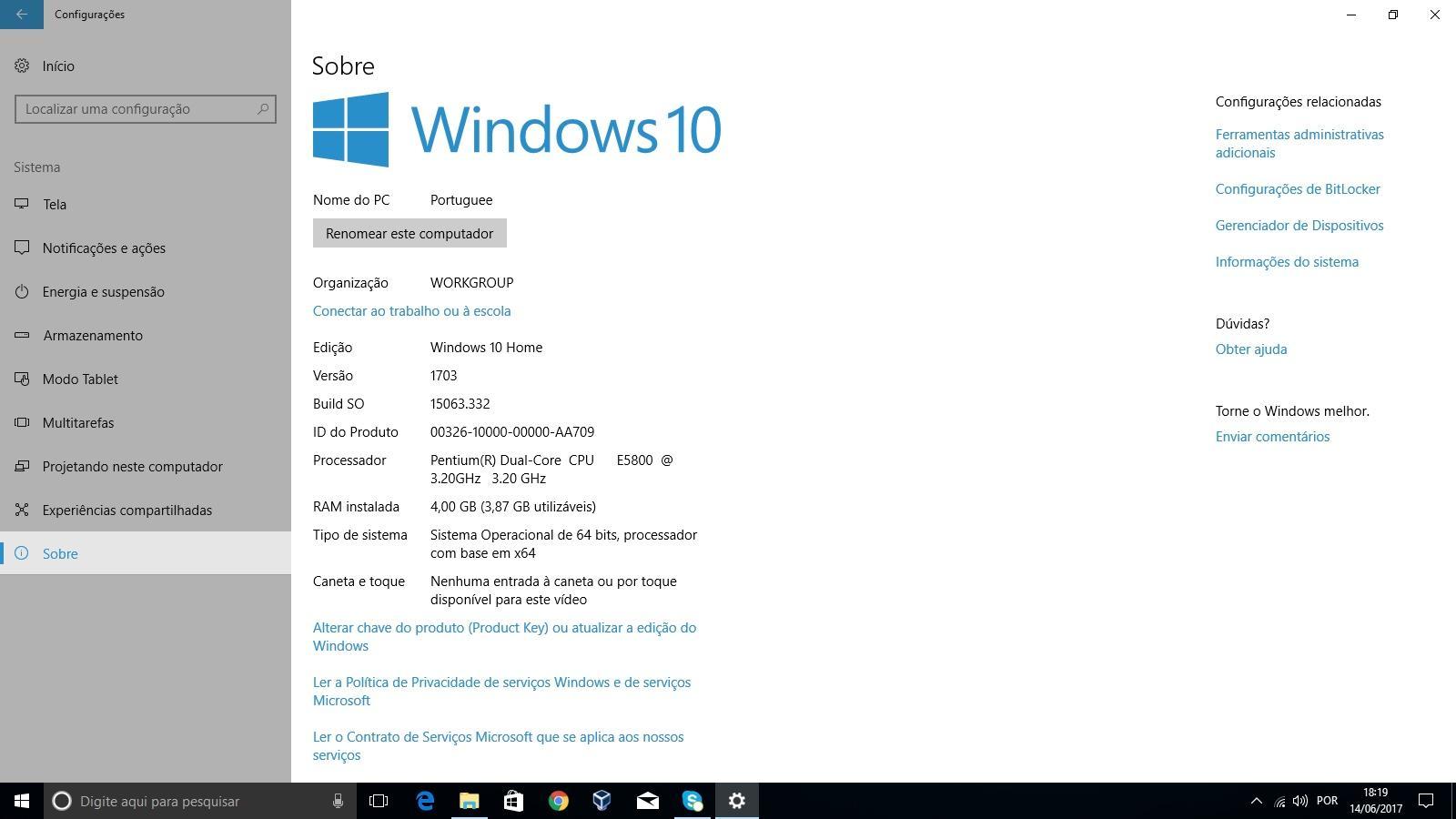
Task: Open Task View in taskbar
Action: click(x=379, y=801)
